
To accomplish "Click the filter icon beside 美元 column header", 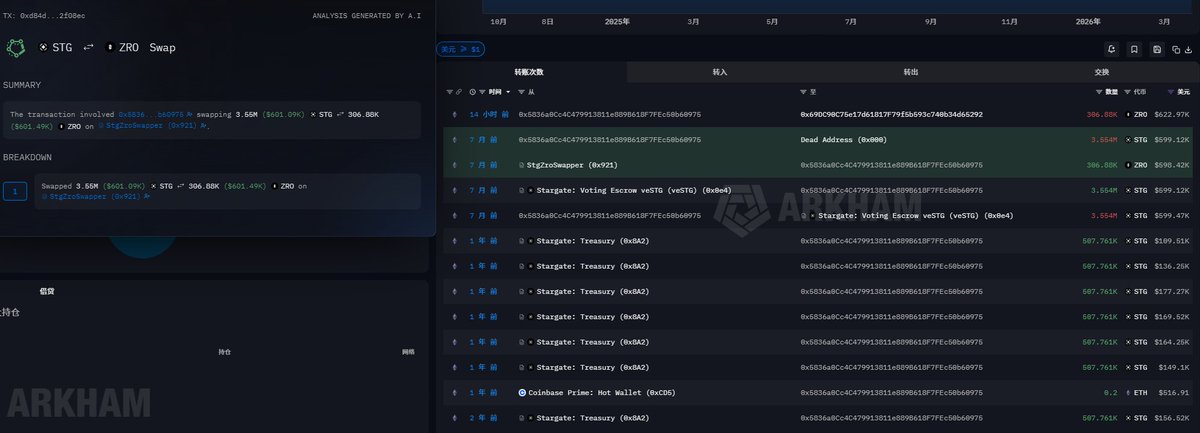I will point(1172,91).
